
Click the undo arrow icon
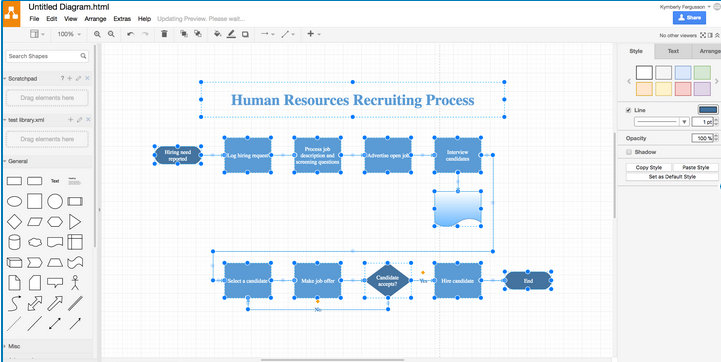point(131,34)
